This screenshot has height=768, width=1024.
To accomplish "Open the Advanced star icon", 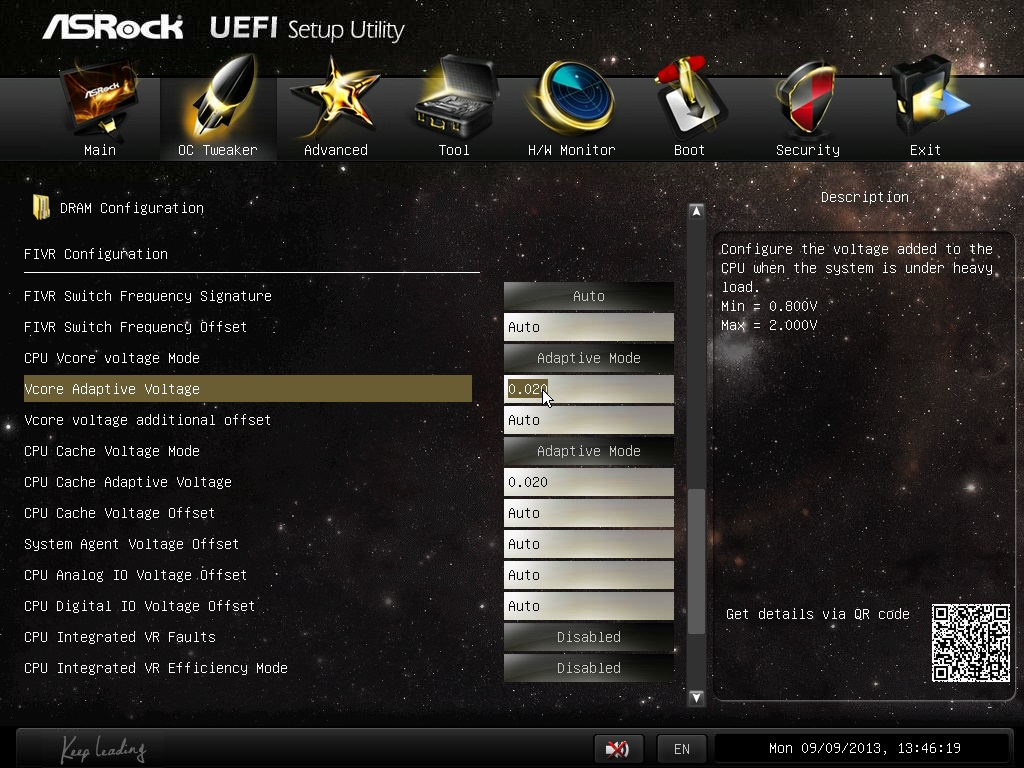I will pos(335,98).
